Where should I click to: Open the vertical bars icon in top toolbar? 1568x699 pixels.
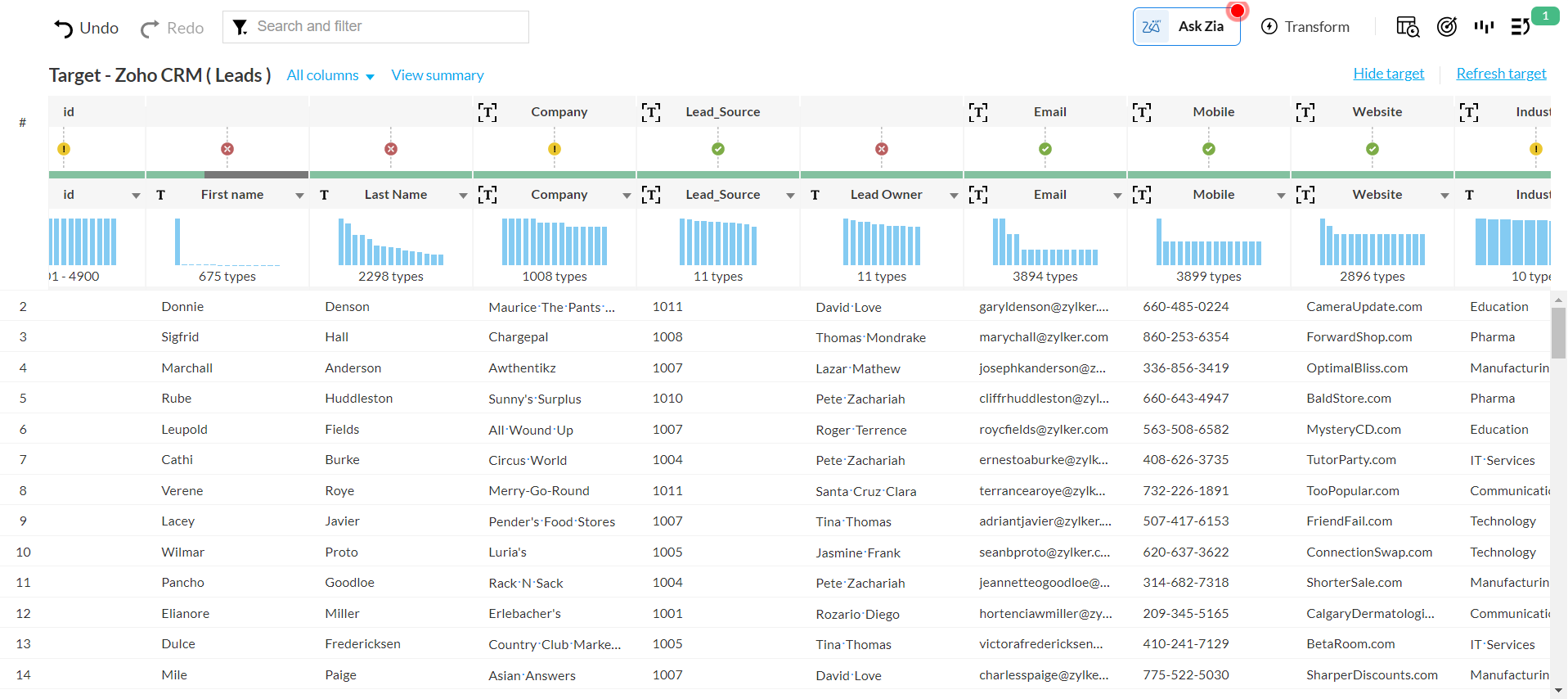(1484, 27)
